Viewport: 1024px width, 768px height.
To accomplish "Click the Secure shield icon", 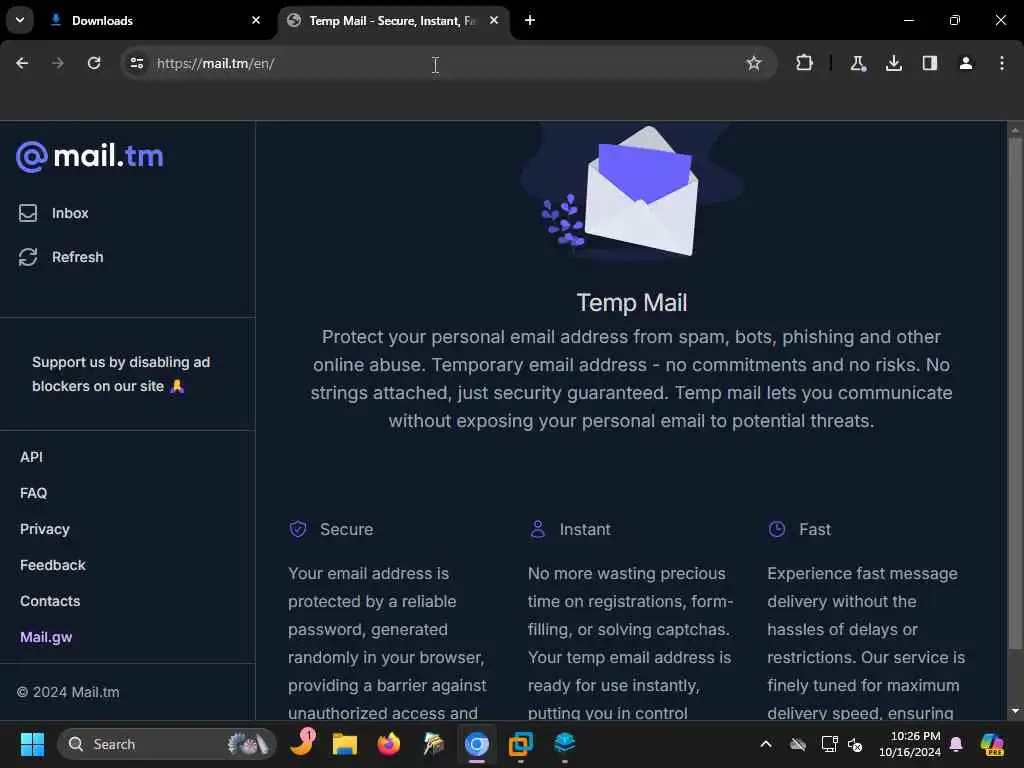I will (298, 529).
